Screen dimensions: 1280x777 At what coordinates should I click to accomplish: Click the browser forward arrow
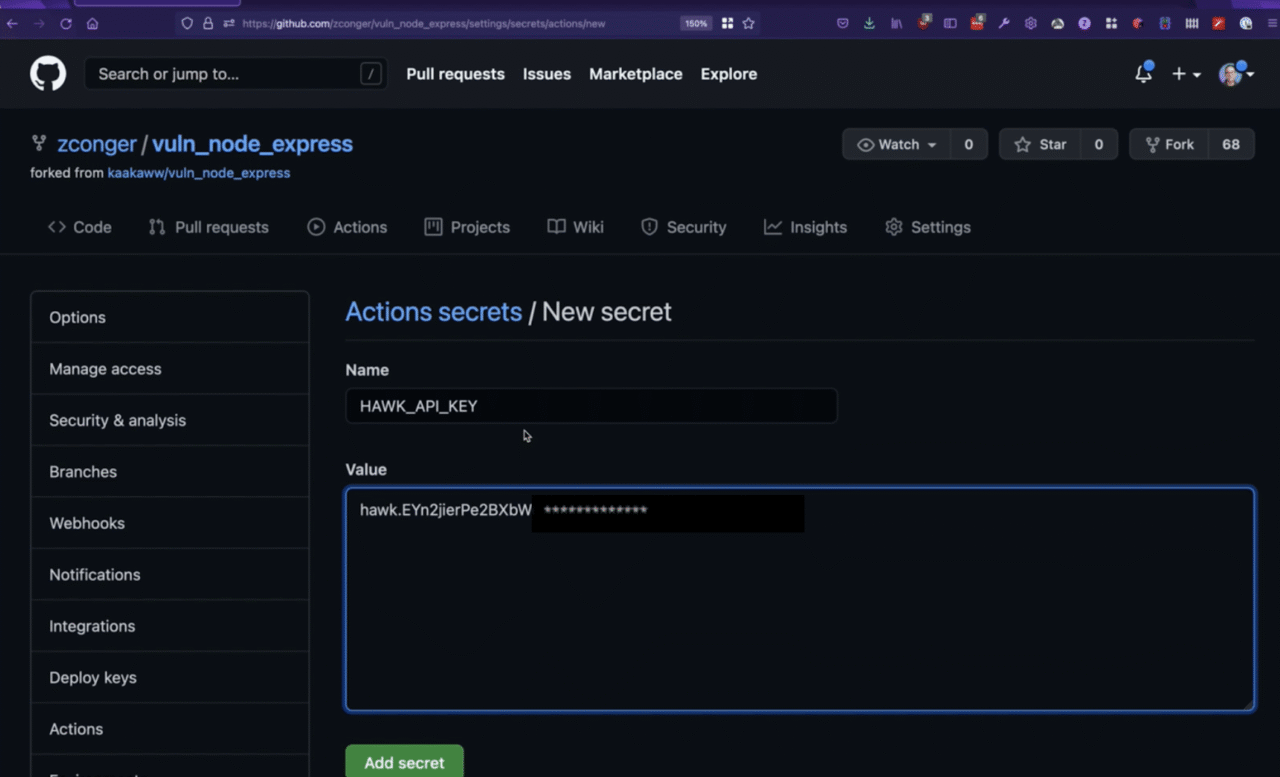(x=38, y=23)
